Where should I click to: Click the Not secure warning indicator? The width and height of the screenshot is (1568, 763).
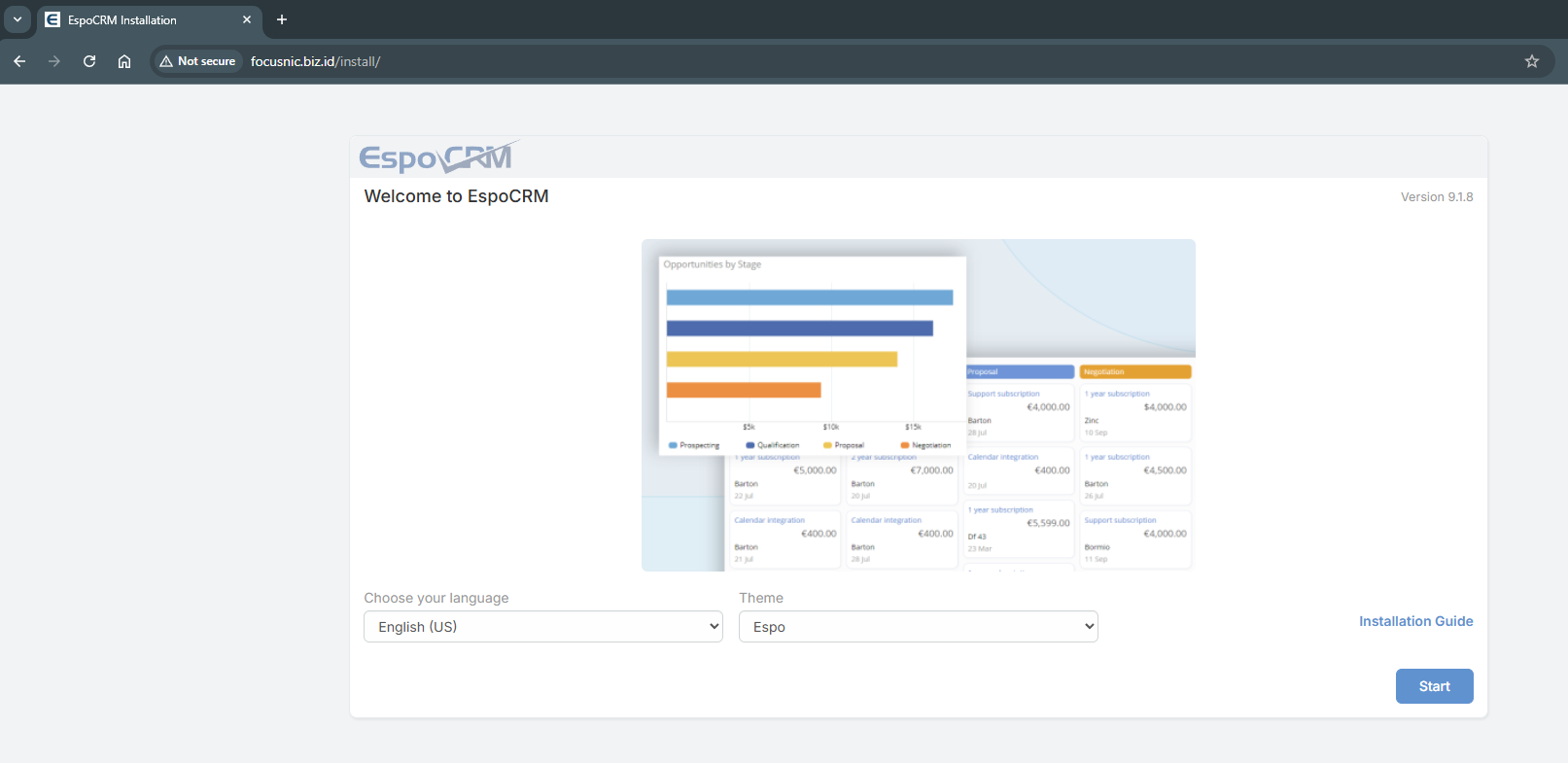pos(197,61)
